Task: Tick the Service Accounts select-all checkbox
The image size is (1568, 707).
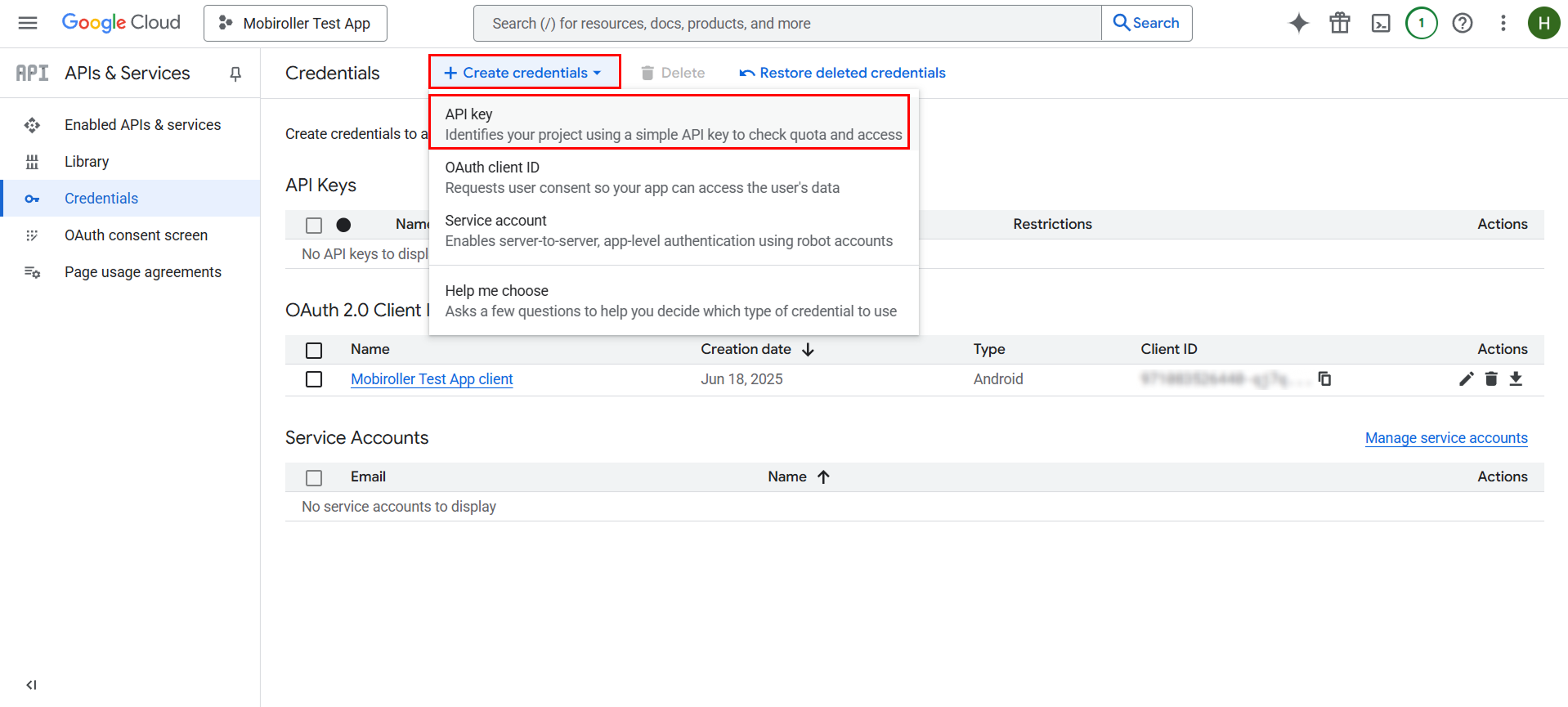Action: [x=314, y=478]
